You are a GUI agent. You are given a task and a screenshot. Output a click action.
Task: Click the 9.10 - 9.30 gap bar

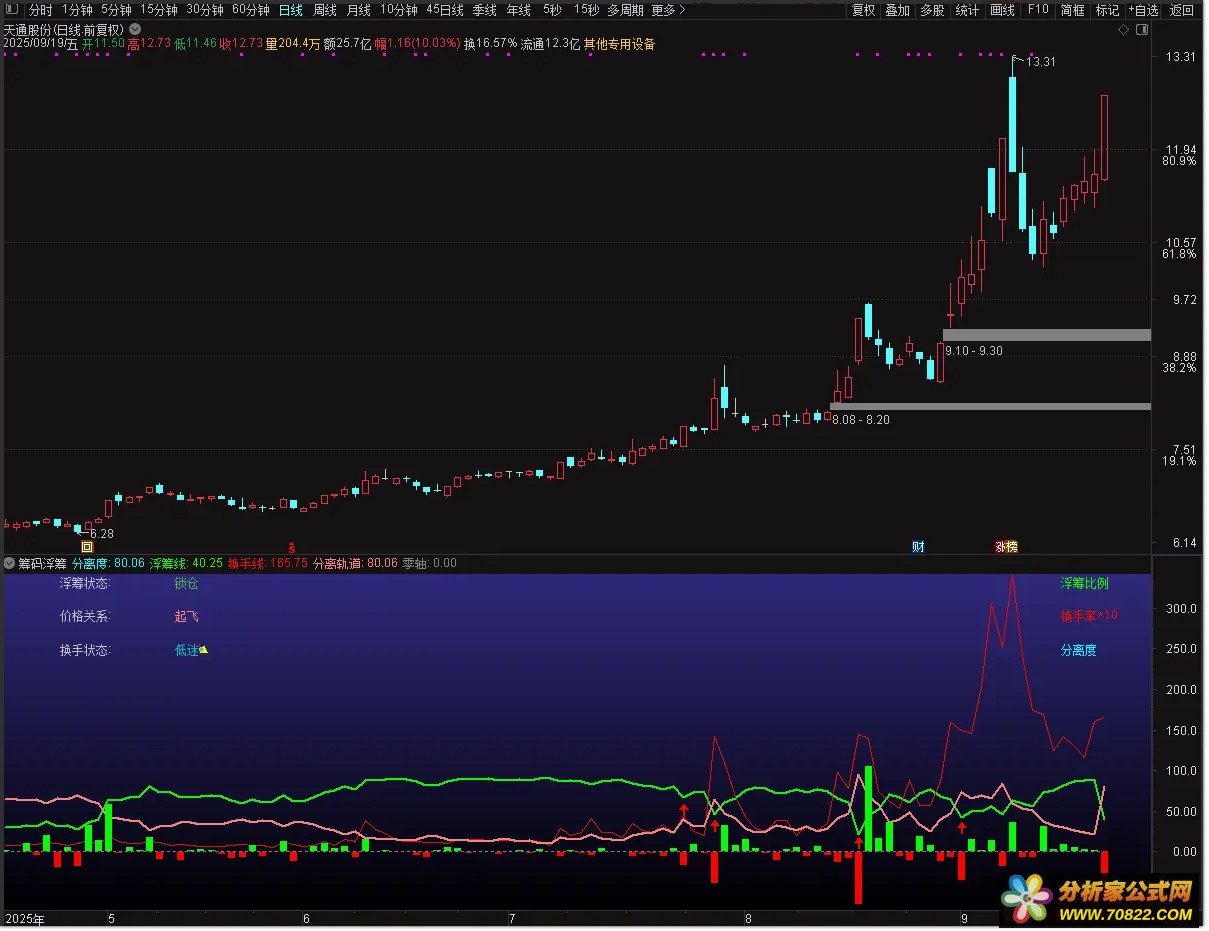pos(1047,335)
